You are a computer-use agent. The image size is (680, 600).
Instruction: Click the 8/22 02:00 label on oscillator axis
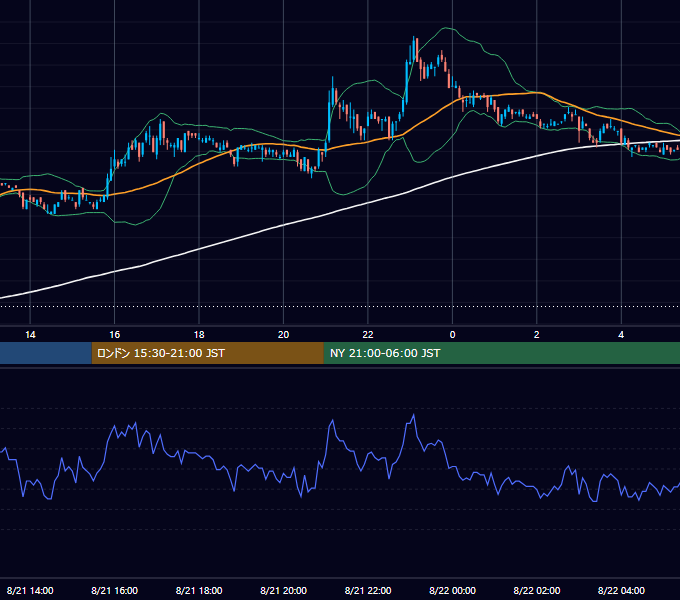coord(536,590)
